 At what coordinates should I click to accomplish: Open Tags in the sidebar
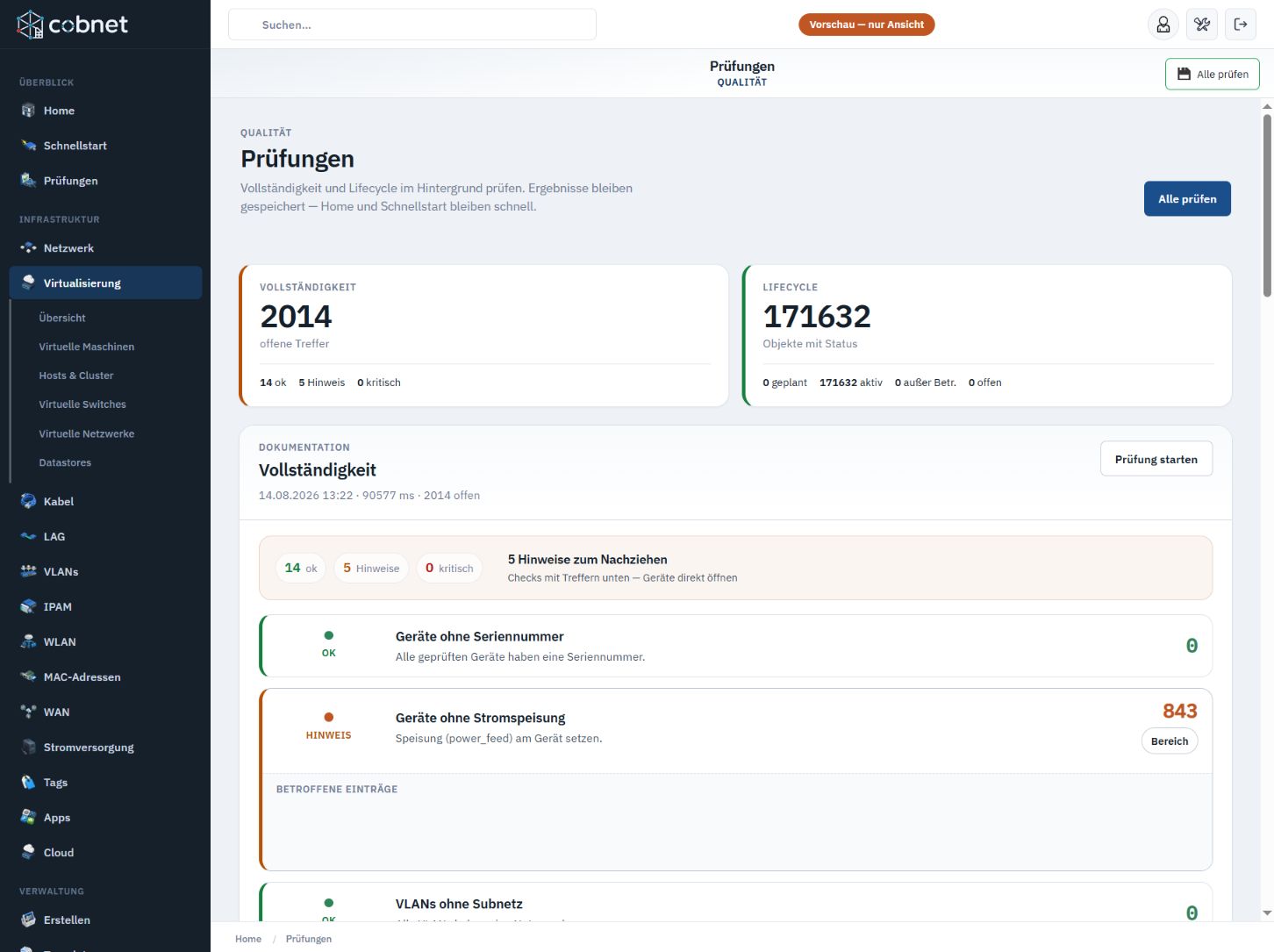click(105, 783)
